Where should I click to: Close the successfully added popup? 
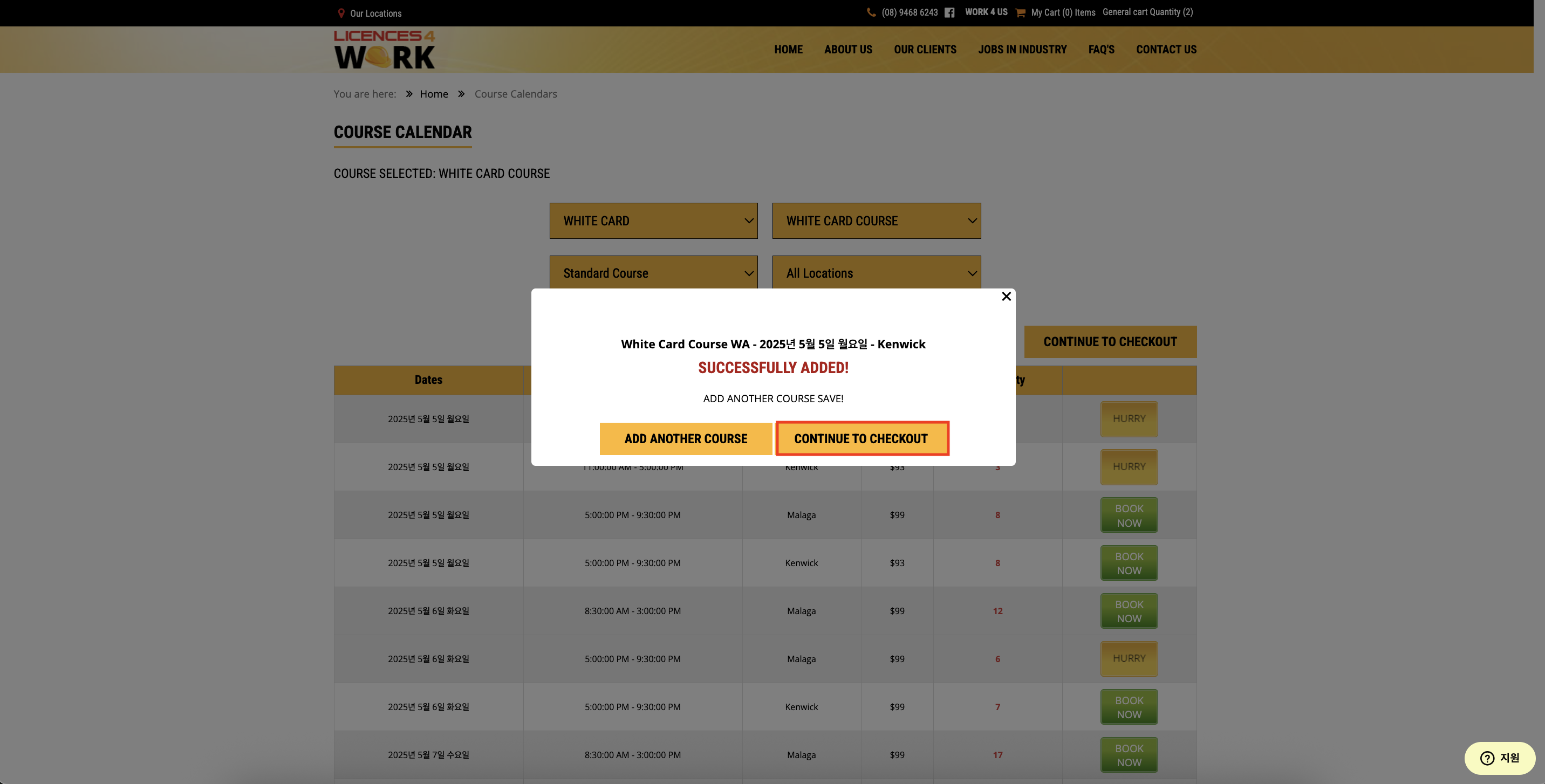1007,297
